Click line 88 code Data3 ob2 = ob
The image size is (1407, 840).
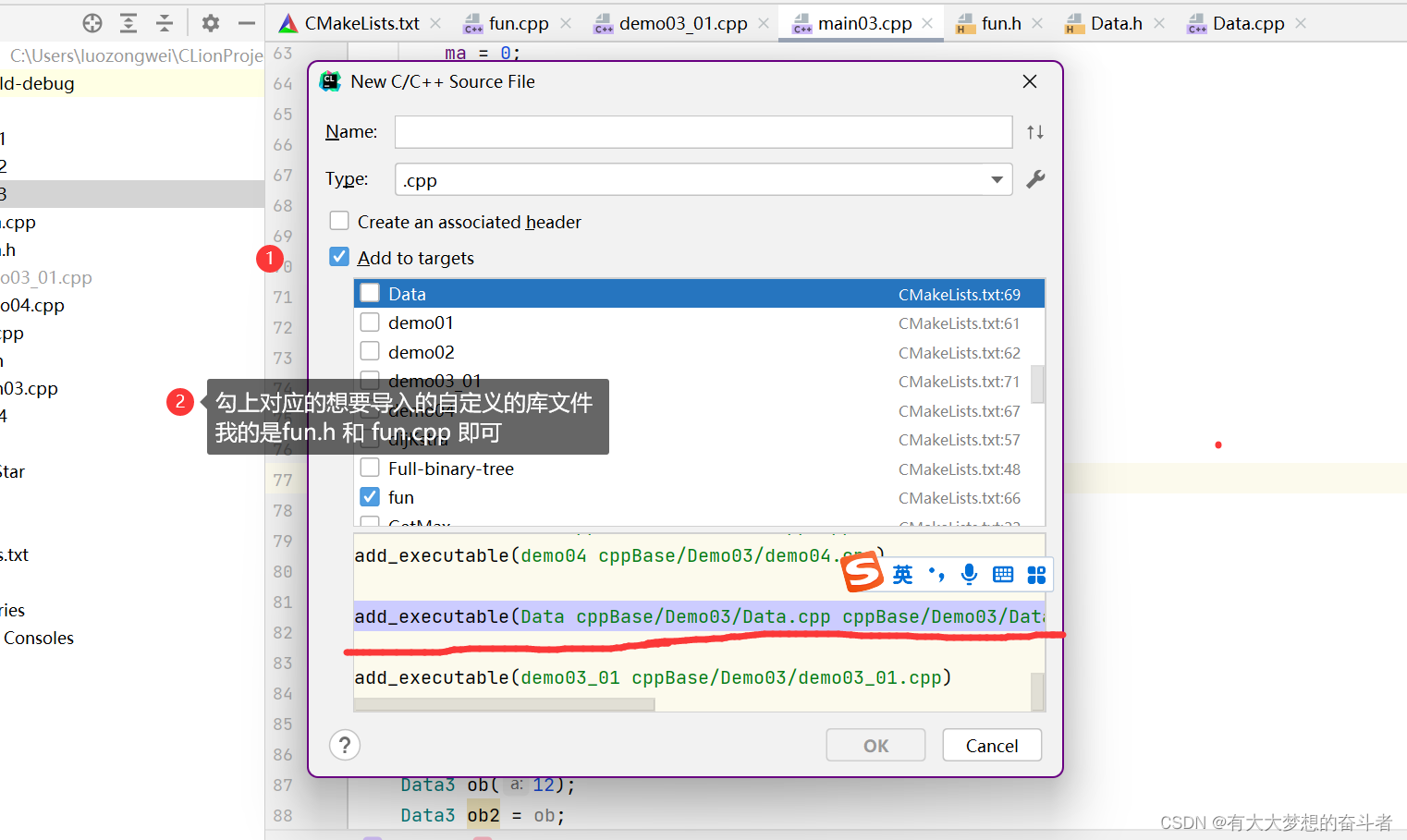click(483, 815)
